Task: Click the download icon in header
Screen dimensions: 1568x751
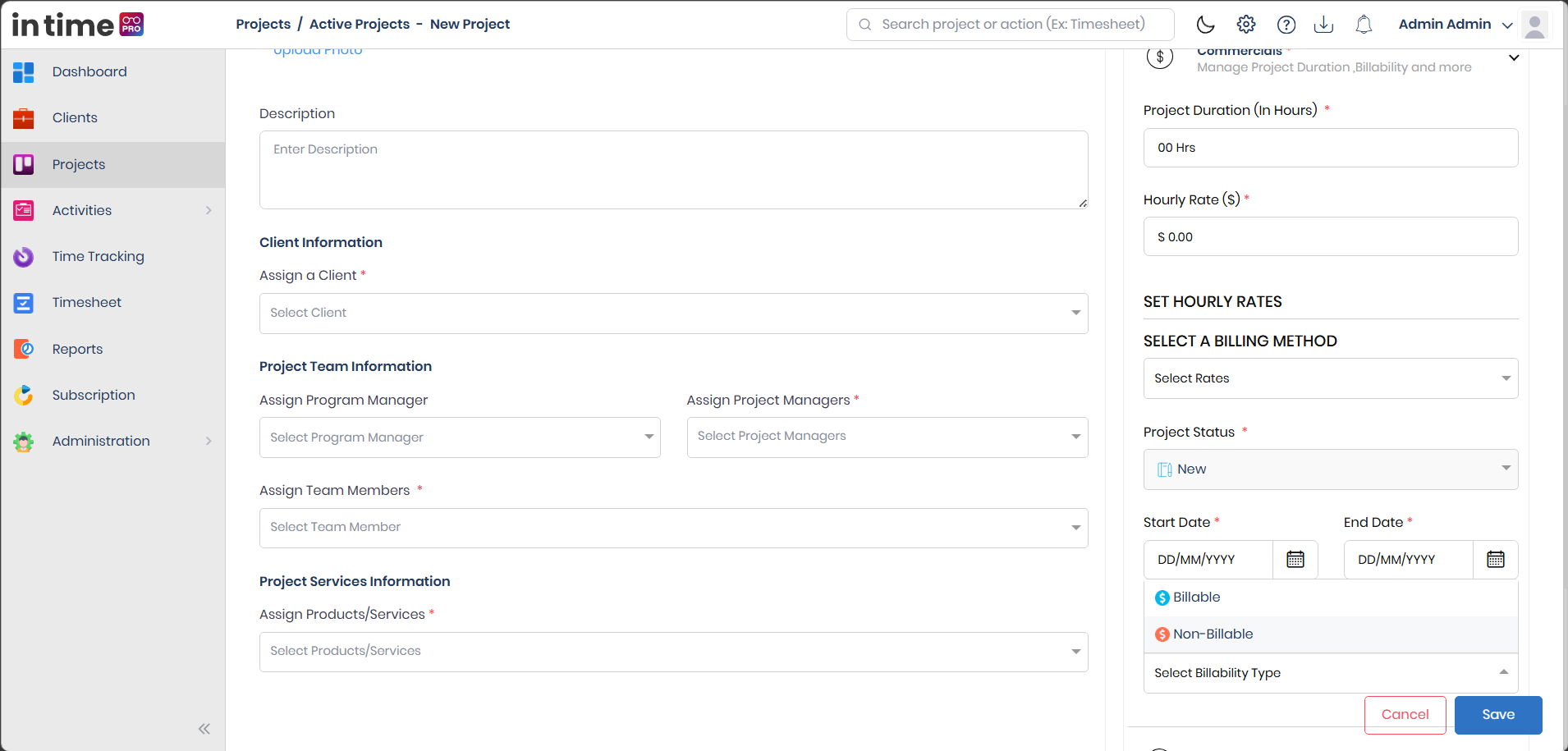Action: (1323, 25)
